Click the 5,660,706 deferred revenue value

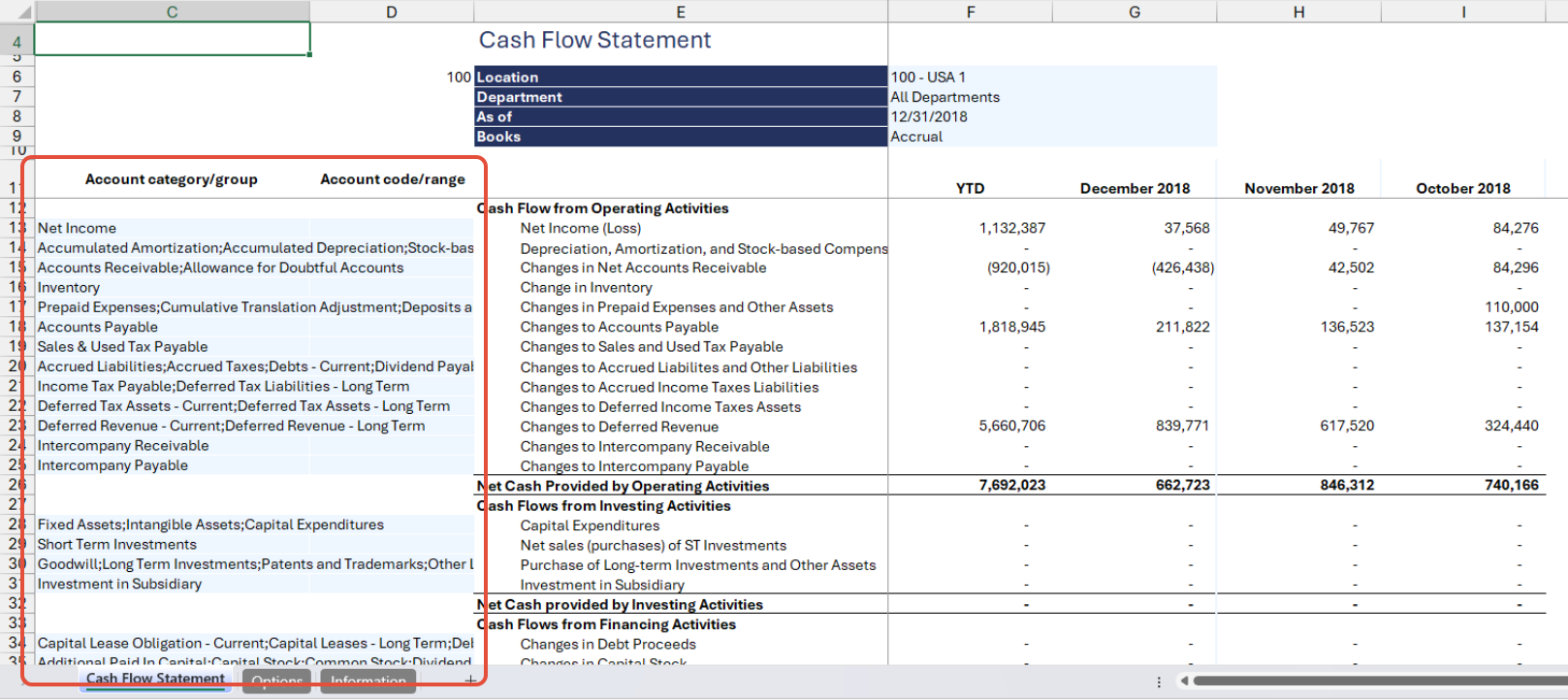point(1012,426)
